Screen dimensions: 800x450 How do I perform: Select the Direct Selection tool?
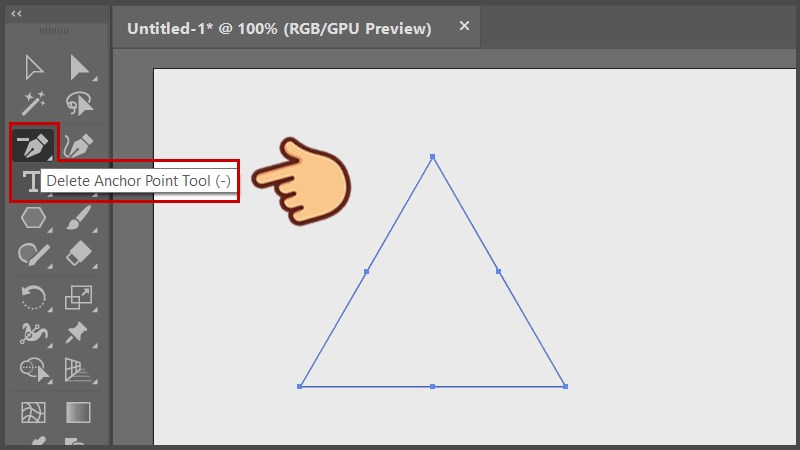[80, 68]
